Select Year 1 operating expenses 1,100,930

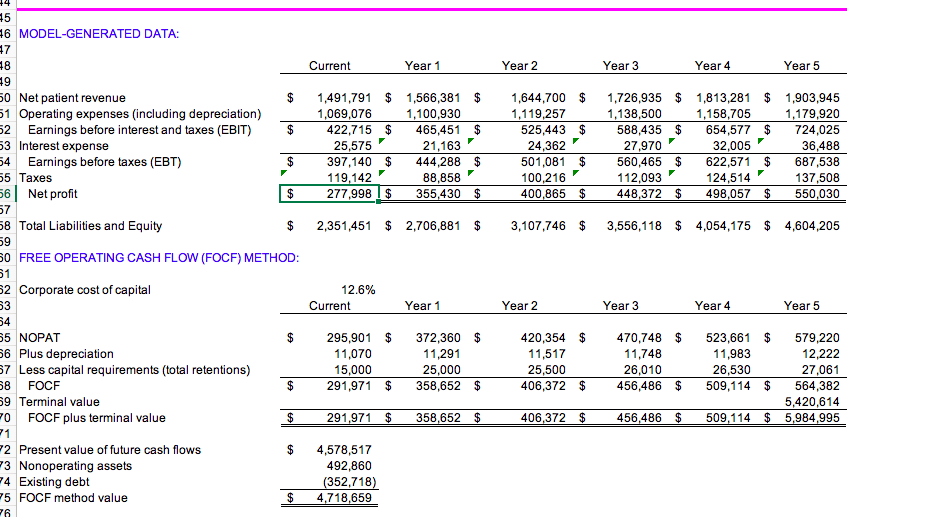tap(433, 114)
